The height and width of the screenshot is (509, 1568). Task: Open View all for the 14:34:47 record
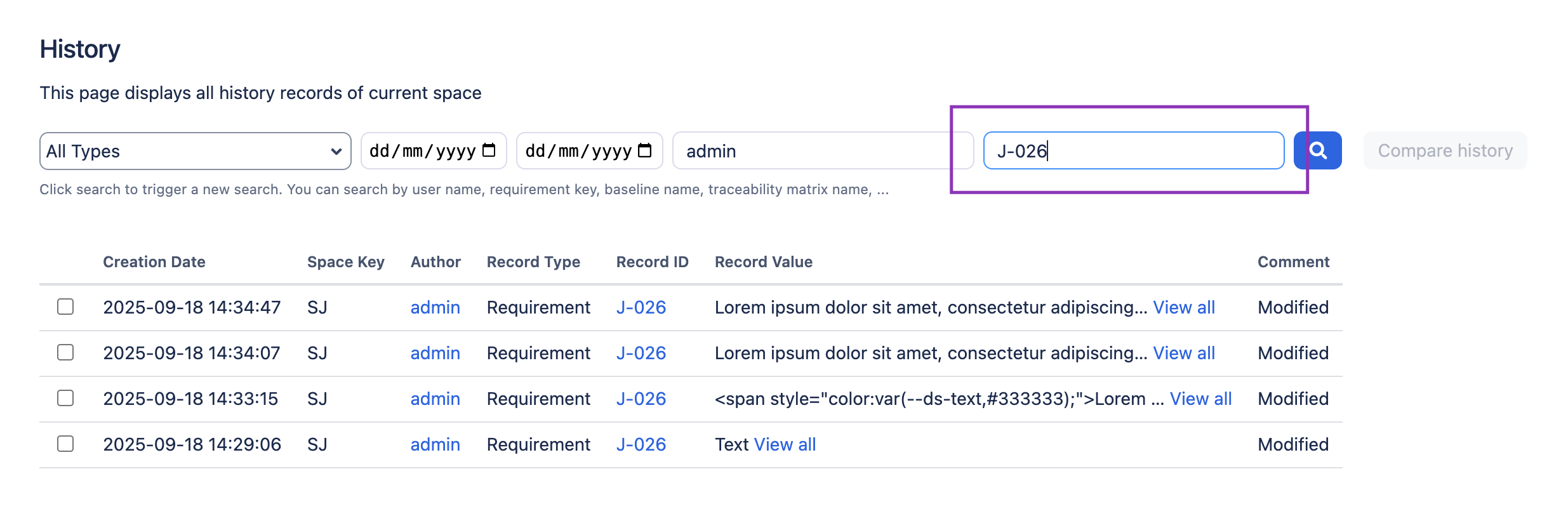pos(1183,307)
